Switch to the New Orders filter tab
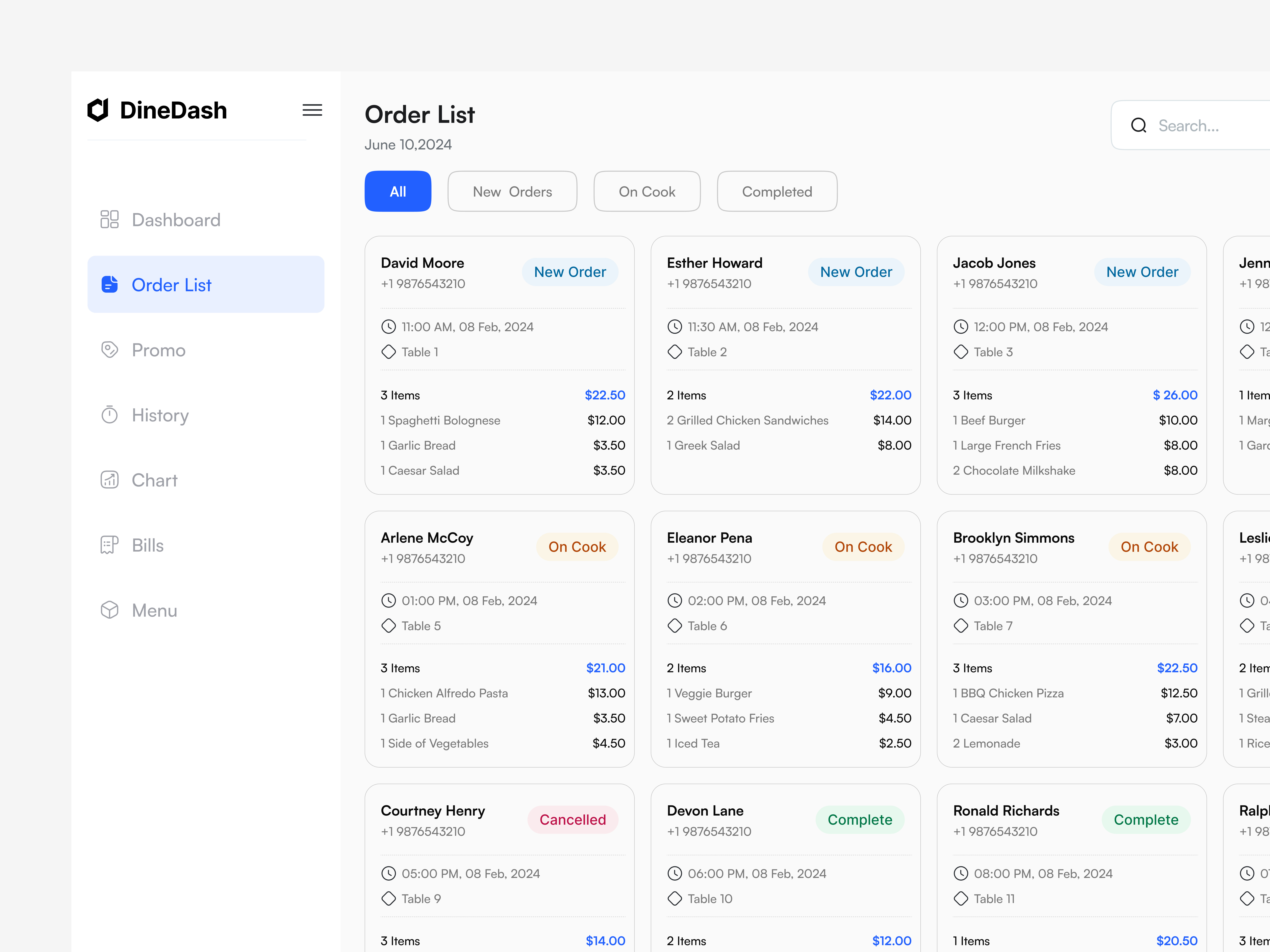Viewport: 1270px width, 952px height. coord(512,191)
